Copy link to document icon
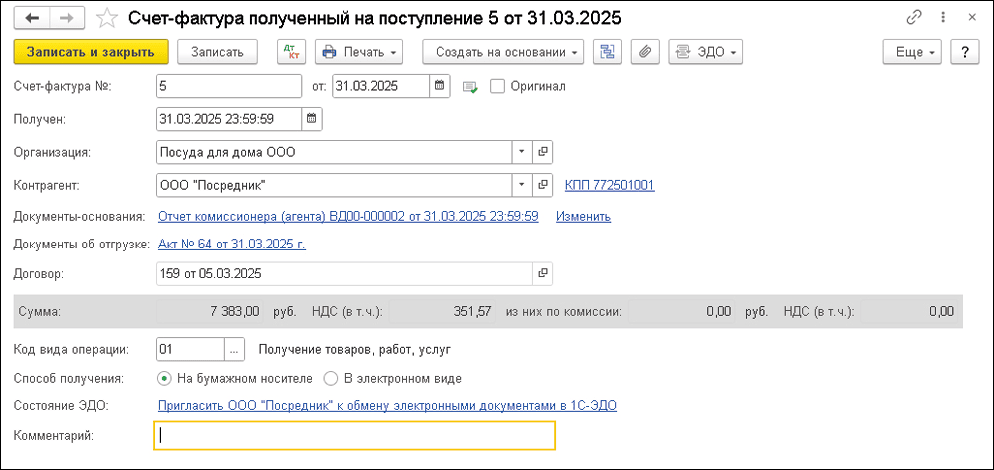 (x=912, y=18)
